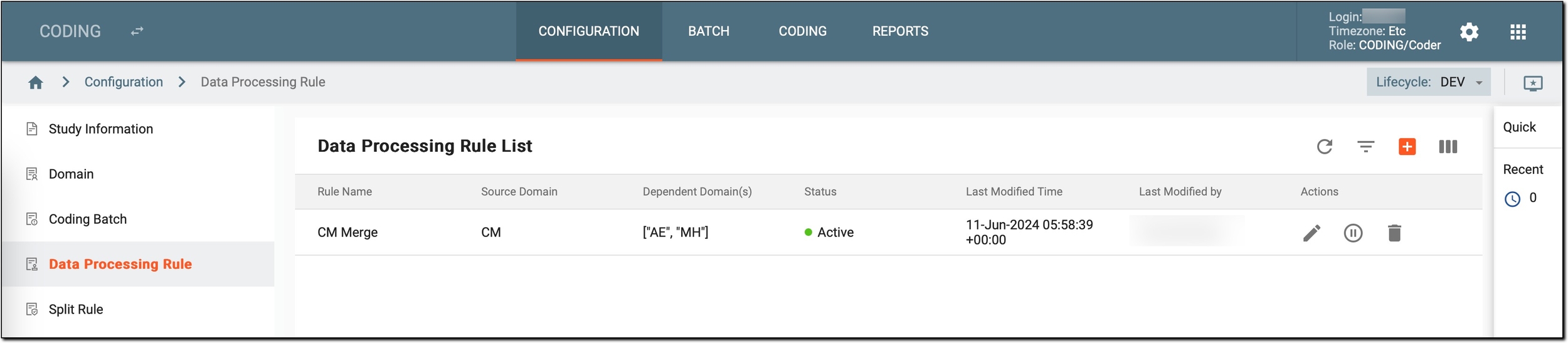Click the home breadcrumb icon
The image size is (1568, 343).
click(36, 82)
